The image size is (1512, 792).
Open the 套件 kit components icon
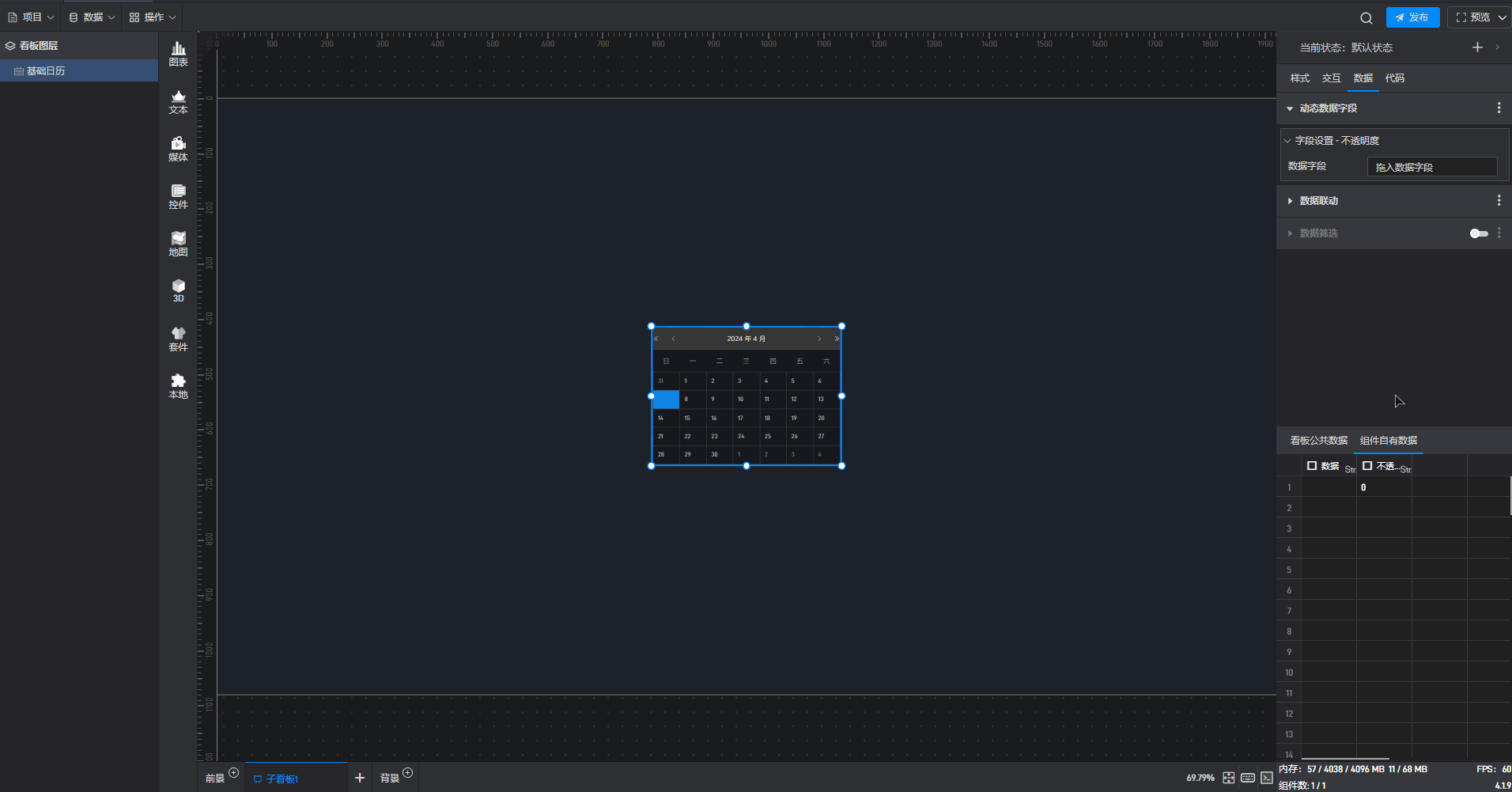coord(178,339)
